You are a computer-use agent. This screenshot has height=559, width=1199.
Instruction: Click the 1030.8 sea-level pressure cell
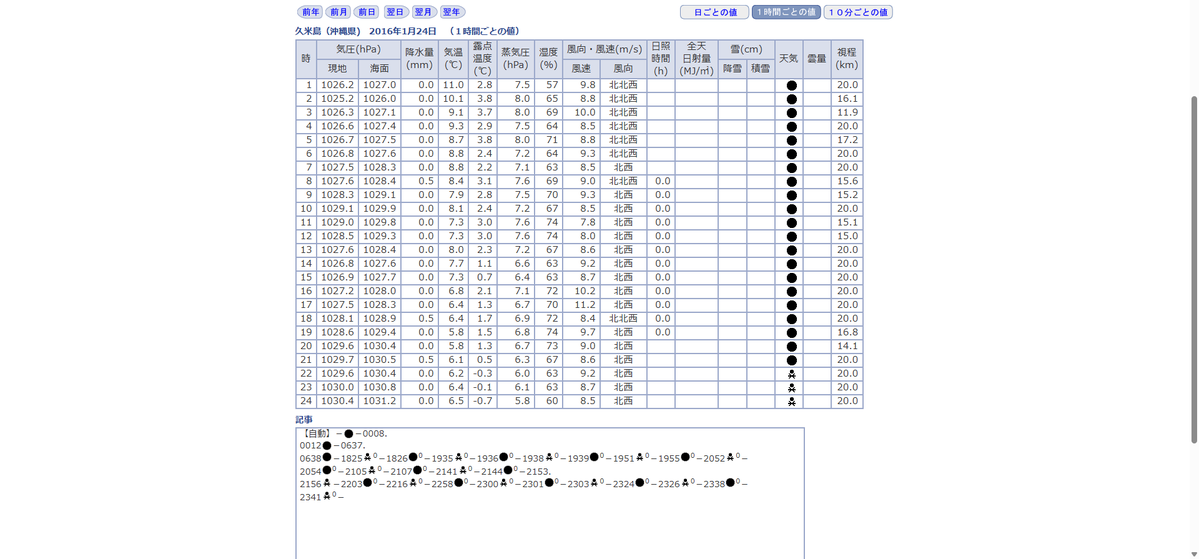(379, 388)
